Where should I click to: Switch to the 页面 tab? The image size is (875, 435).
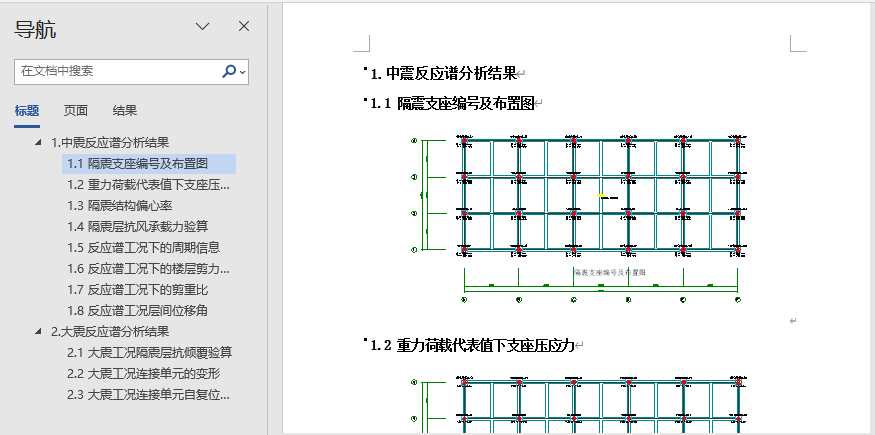click(76, 111)
